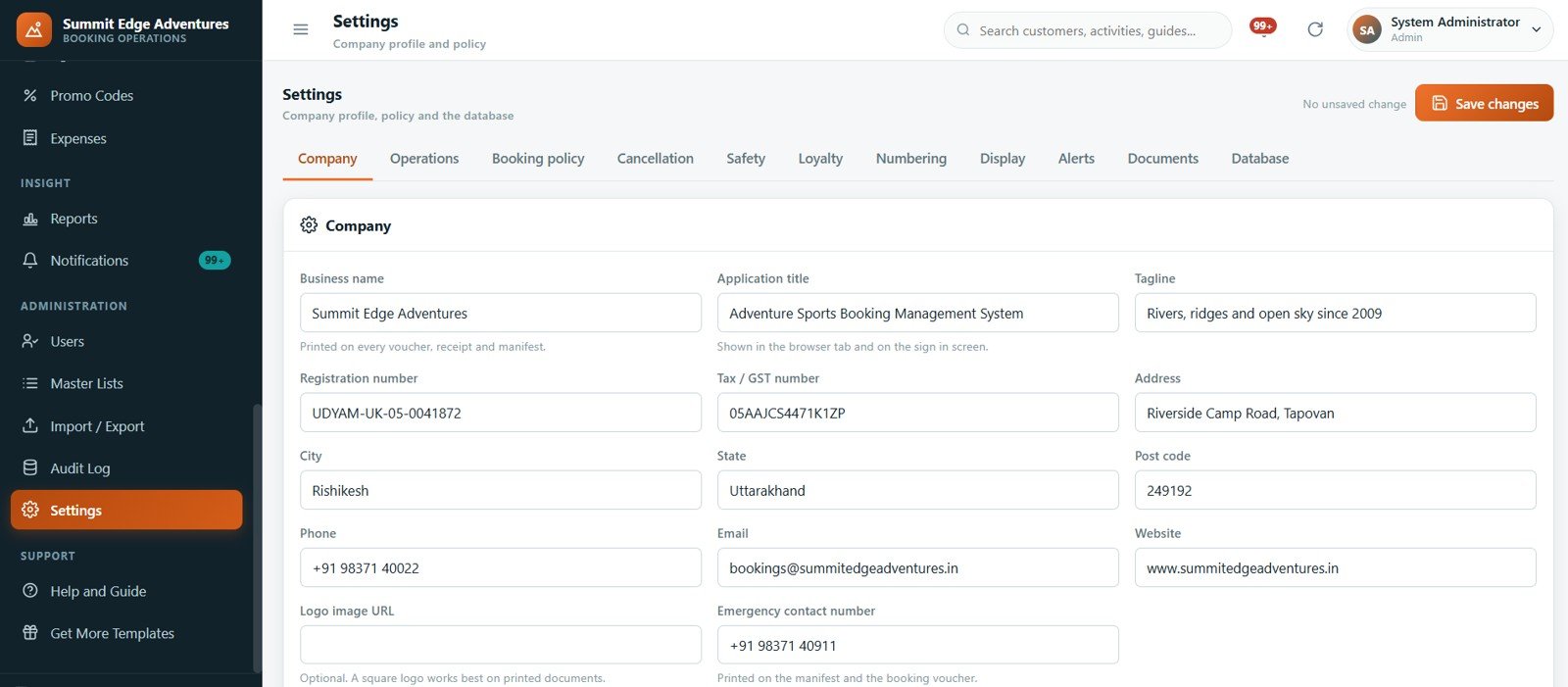Screen dimensions: 1568x687
Task: Click the Import / Export upload icon
Action: pos(30,425)
